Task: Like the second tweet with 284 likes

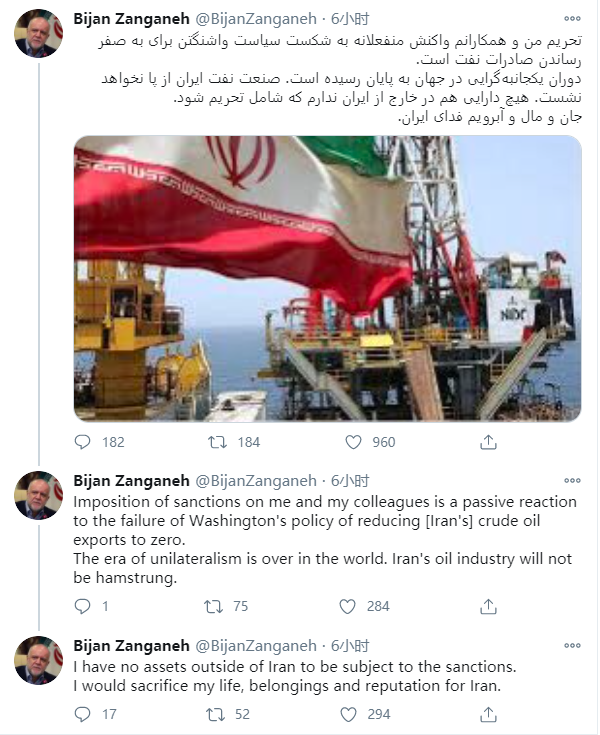Action: pos(347,606)
